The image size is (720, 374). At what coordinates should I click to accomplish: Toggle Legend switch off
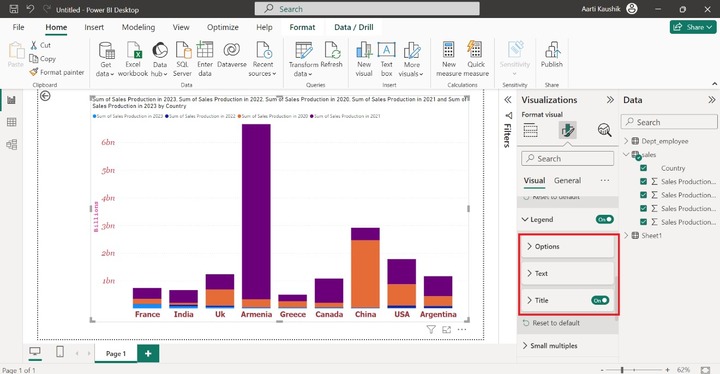605,220
